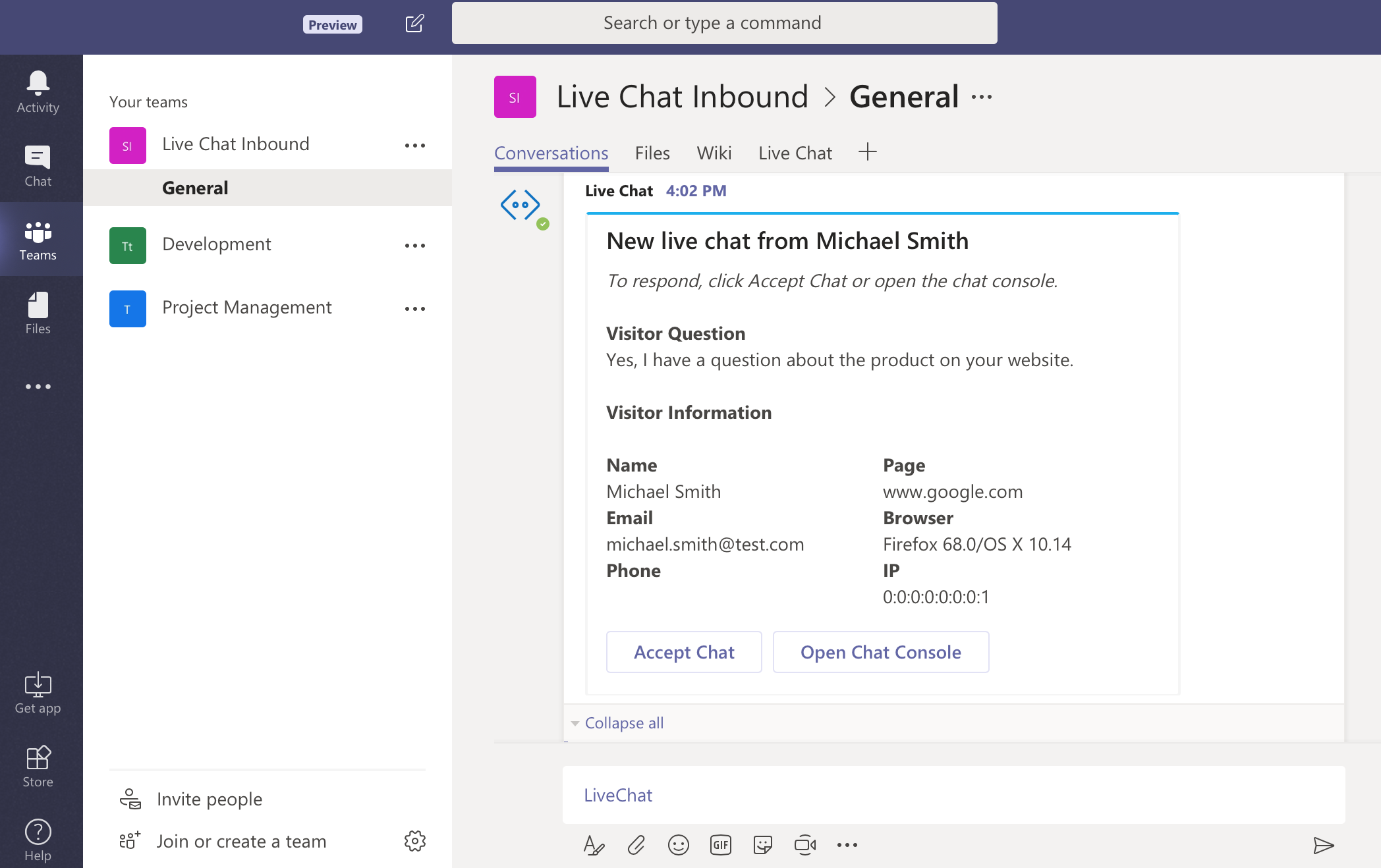Open the Activity feed
This screenshot has height=868, width=1381.
tap(38, 90)
